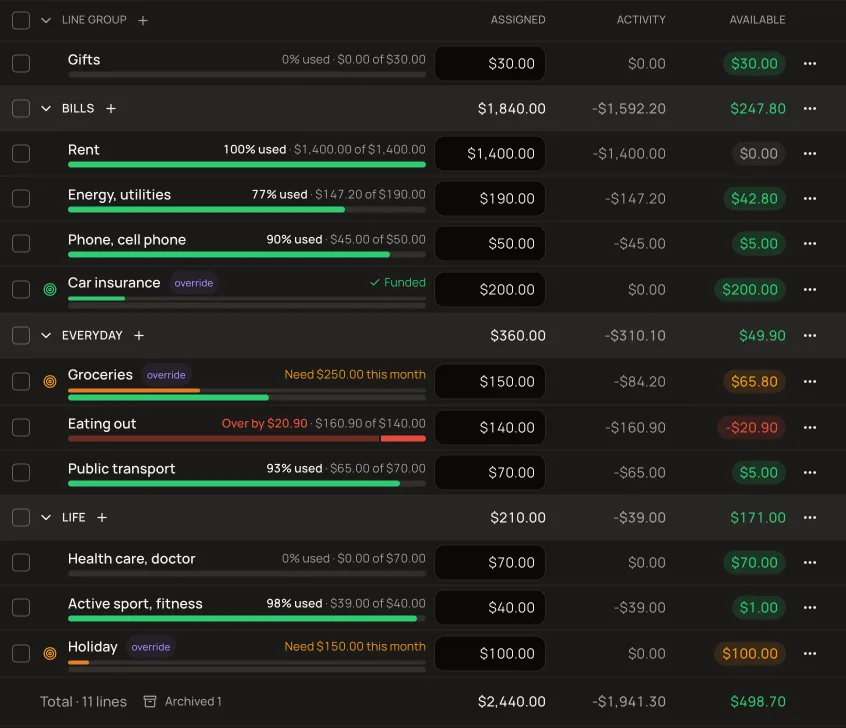Click the green target icon on Car insurance

pos(50,290)
